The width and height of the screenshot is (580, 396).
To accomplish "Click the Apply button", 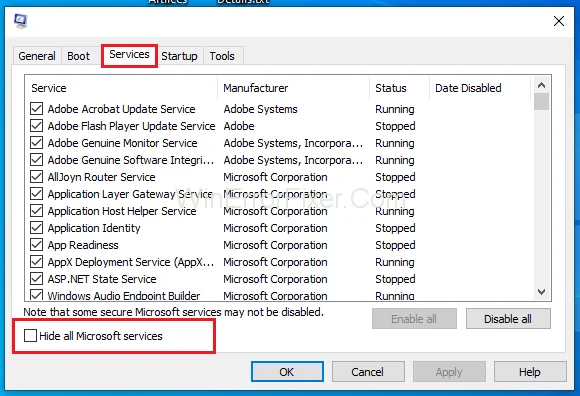I will 449,372.
